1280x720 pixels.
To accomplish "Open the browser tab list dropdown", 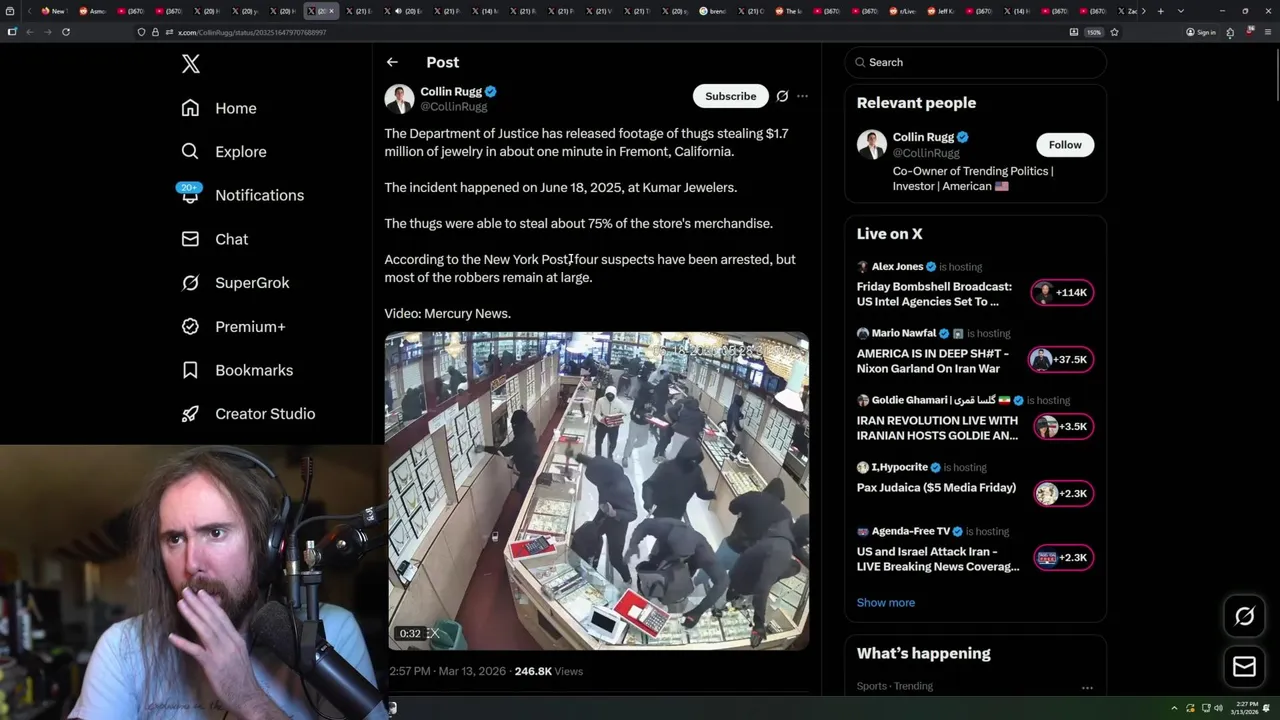I will (1181, 11).
